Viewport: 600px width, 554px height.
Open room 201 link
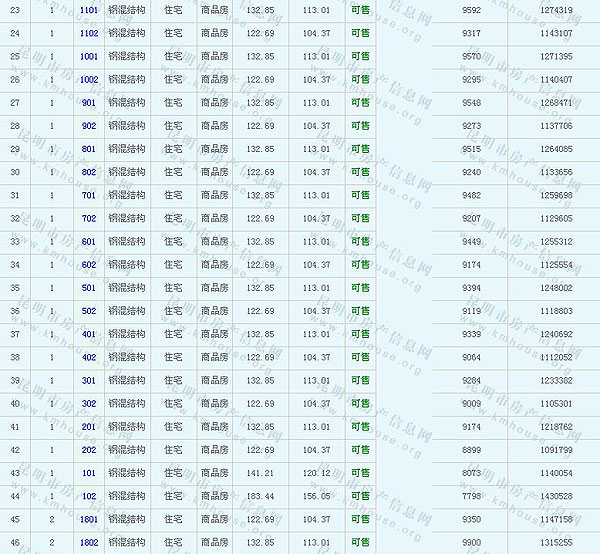coord(89,427)
